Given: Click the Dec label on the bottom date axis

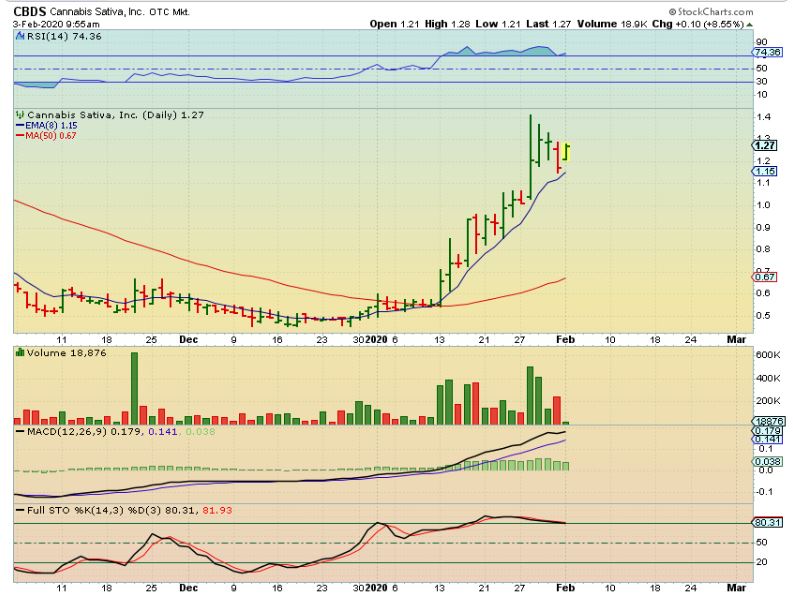Looking at the screenshot, I should (188, 587).
